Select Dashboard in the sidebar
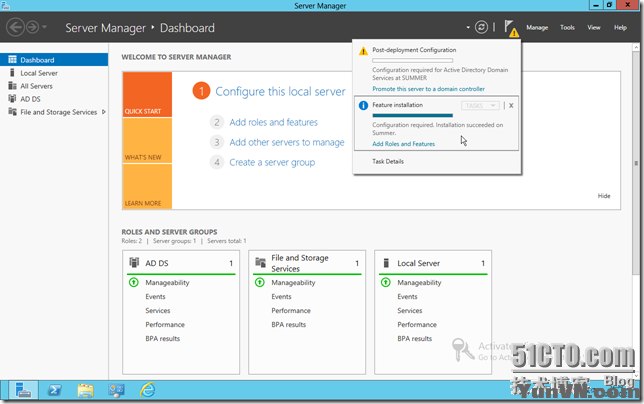Viewport: 644px width, 404px height. point(54,60)
